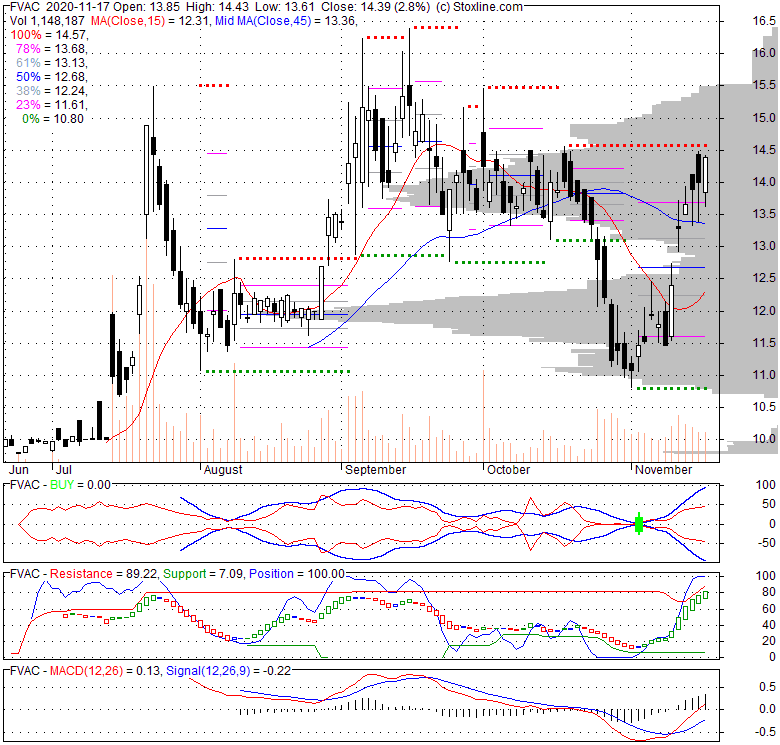
Task: Click the MA(Close,15) = 12.31 legend
Action: [151, 21]
